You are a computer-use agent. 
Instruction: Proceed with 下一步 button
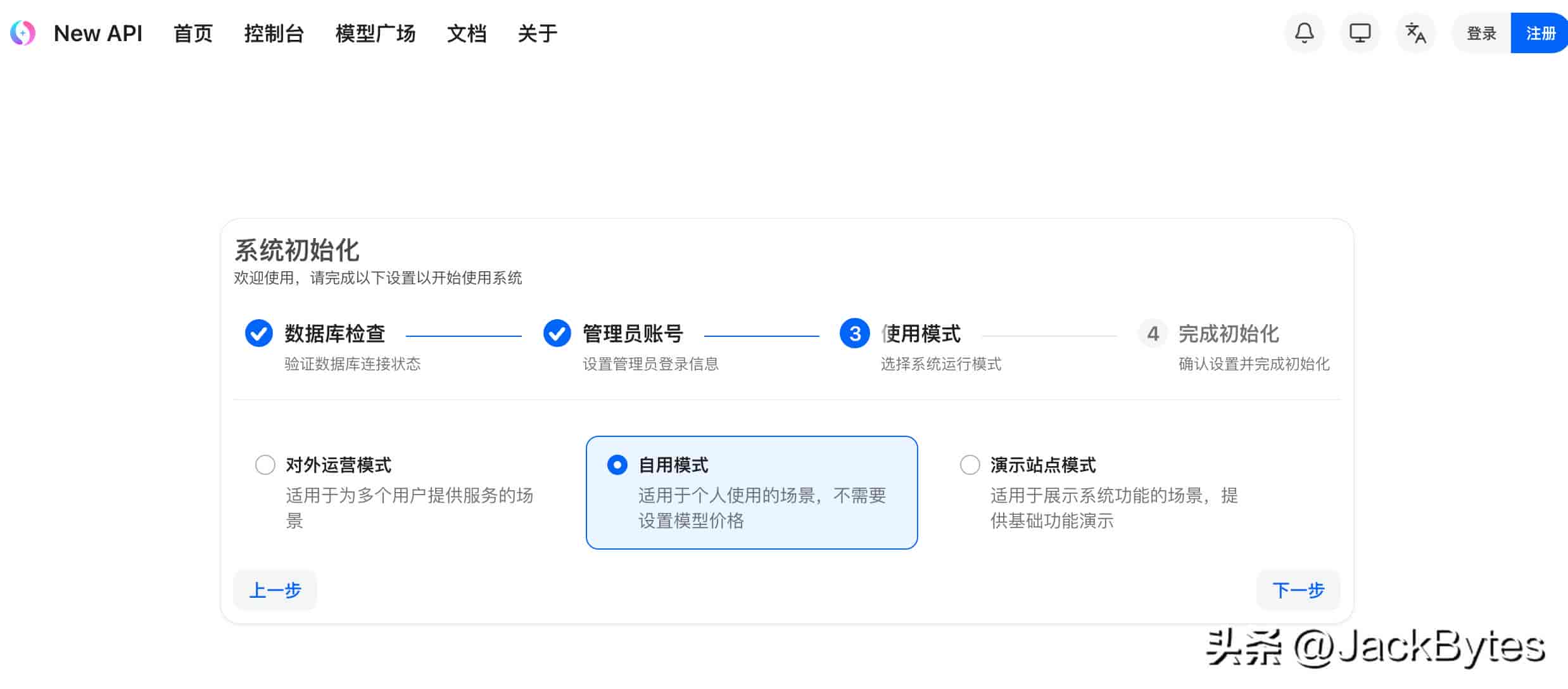1298,590
